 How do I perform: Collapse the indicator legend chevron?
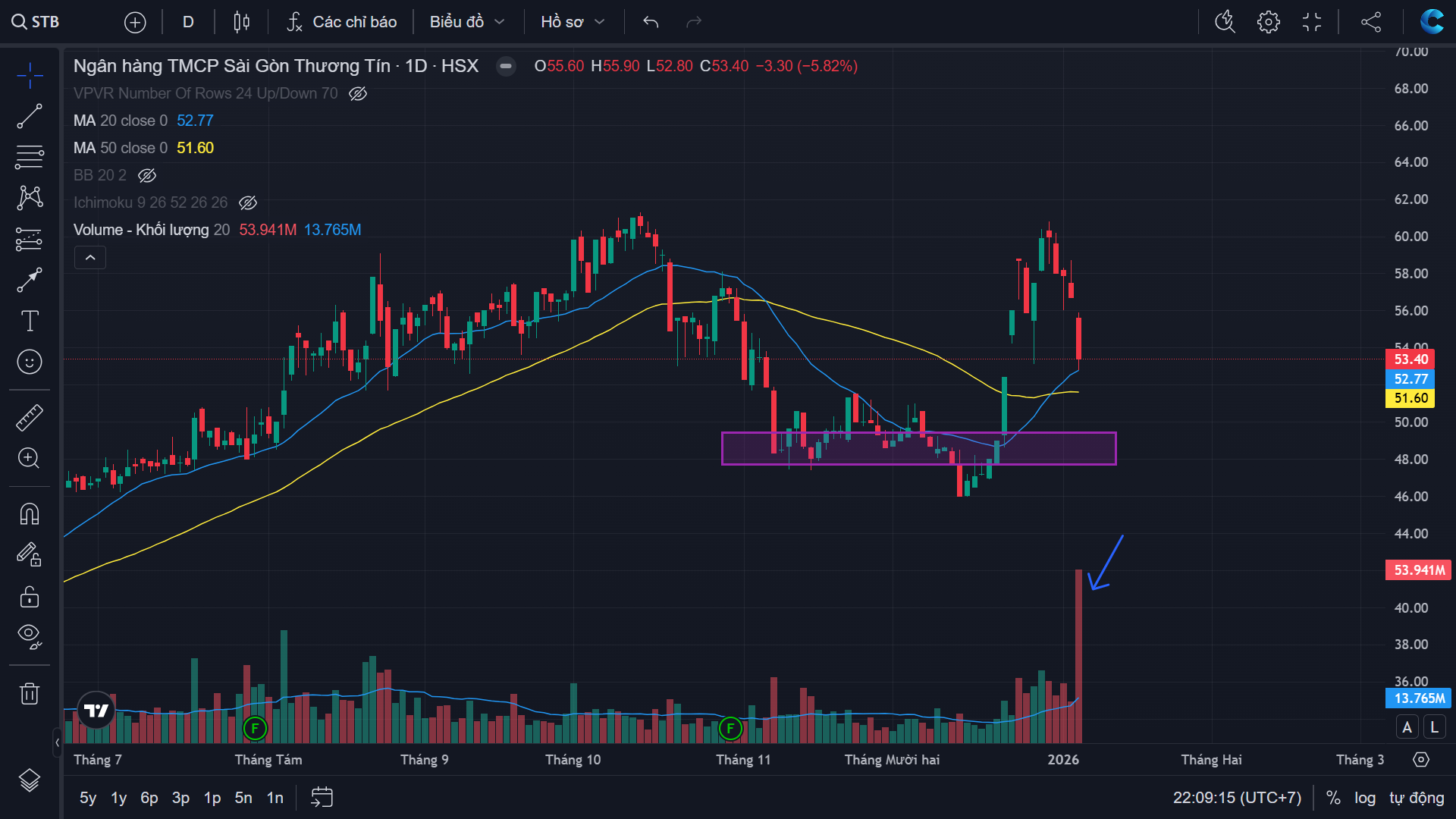[90, 258]
